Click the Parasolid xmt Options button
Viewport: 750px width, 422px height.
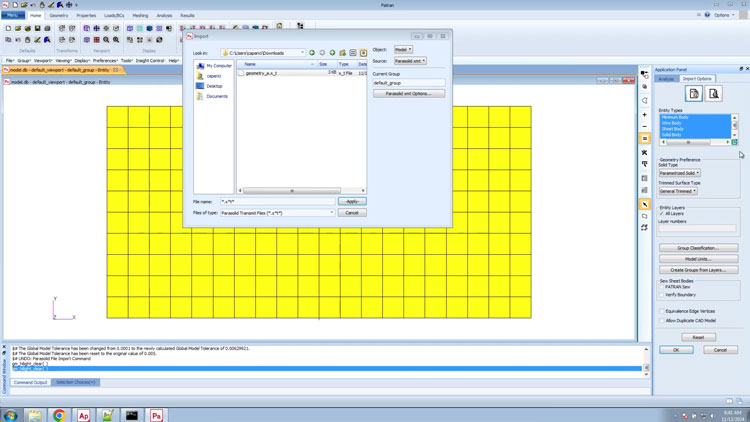click(x=409, y=93)
